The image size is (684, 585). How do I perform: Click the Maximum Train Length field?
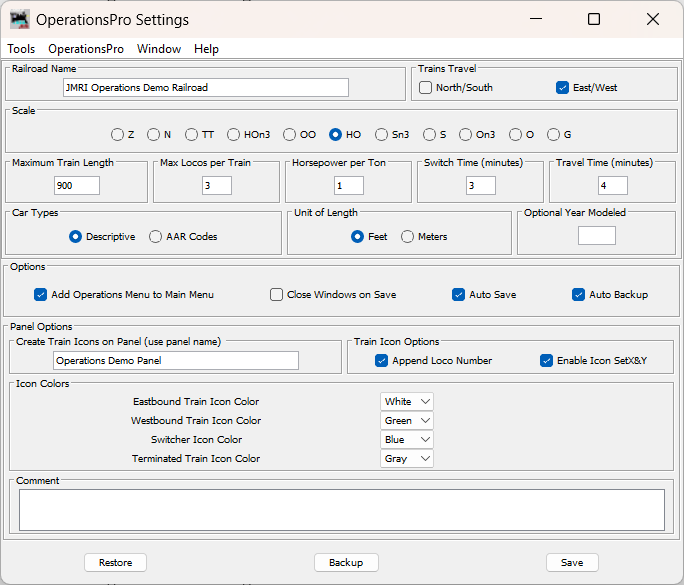pos(77,185)
